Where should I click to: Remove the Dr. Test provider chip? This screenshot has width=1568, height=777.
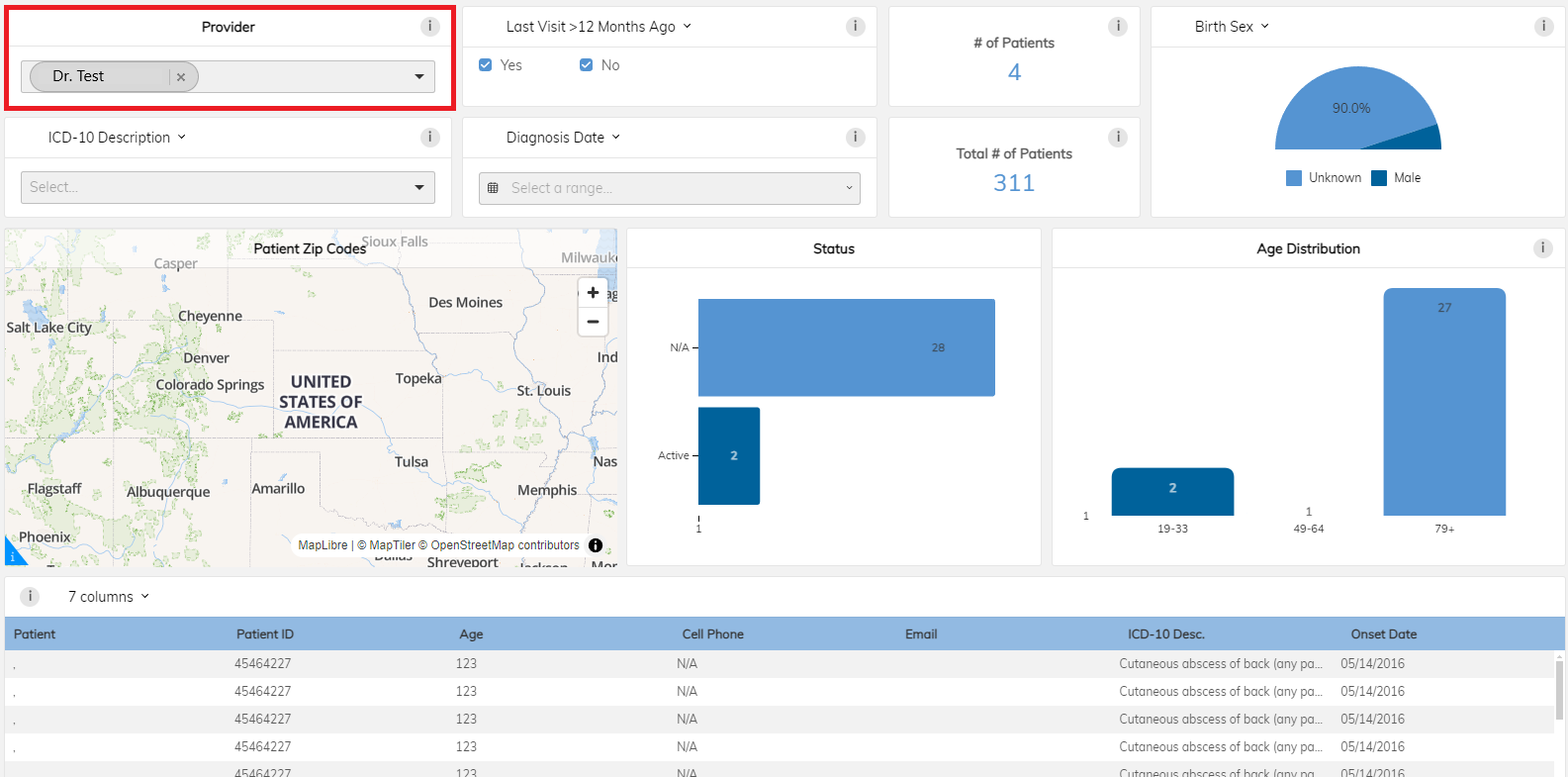click(181, 76)
